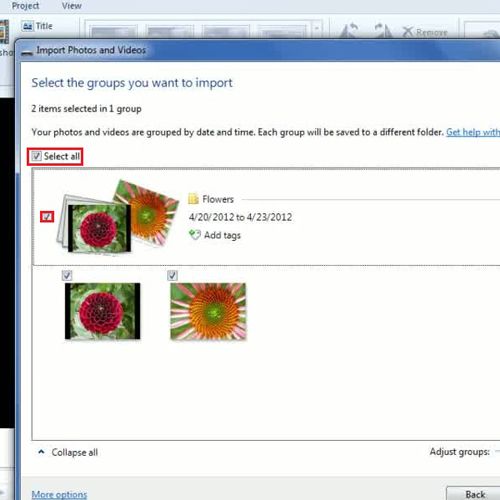Uncheck the red dahlia photo checkbox
Image resolution: width=500 pixels, height=500 pixels.
[x=67, y=275]
